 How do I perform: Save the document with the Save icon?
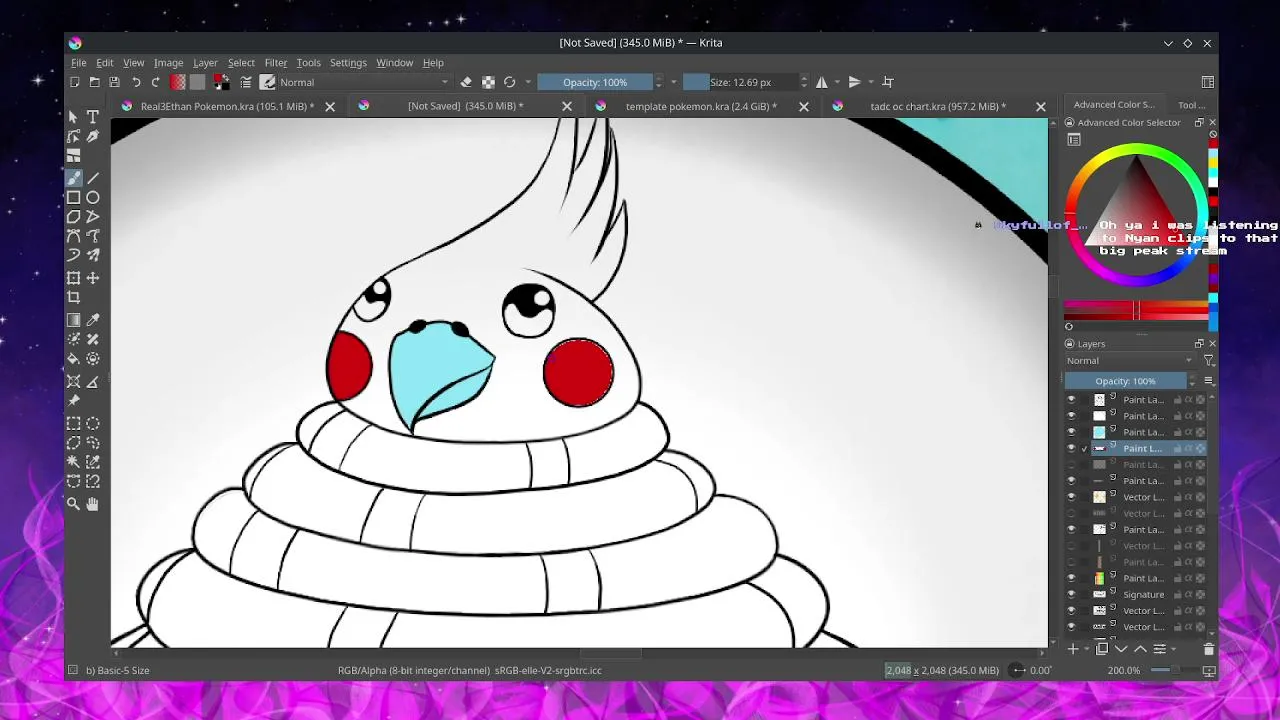[x=114, y=82]
